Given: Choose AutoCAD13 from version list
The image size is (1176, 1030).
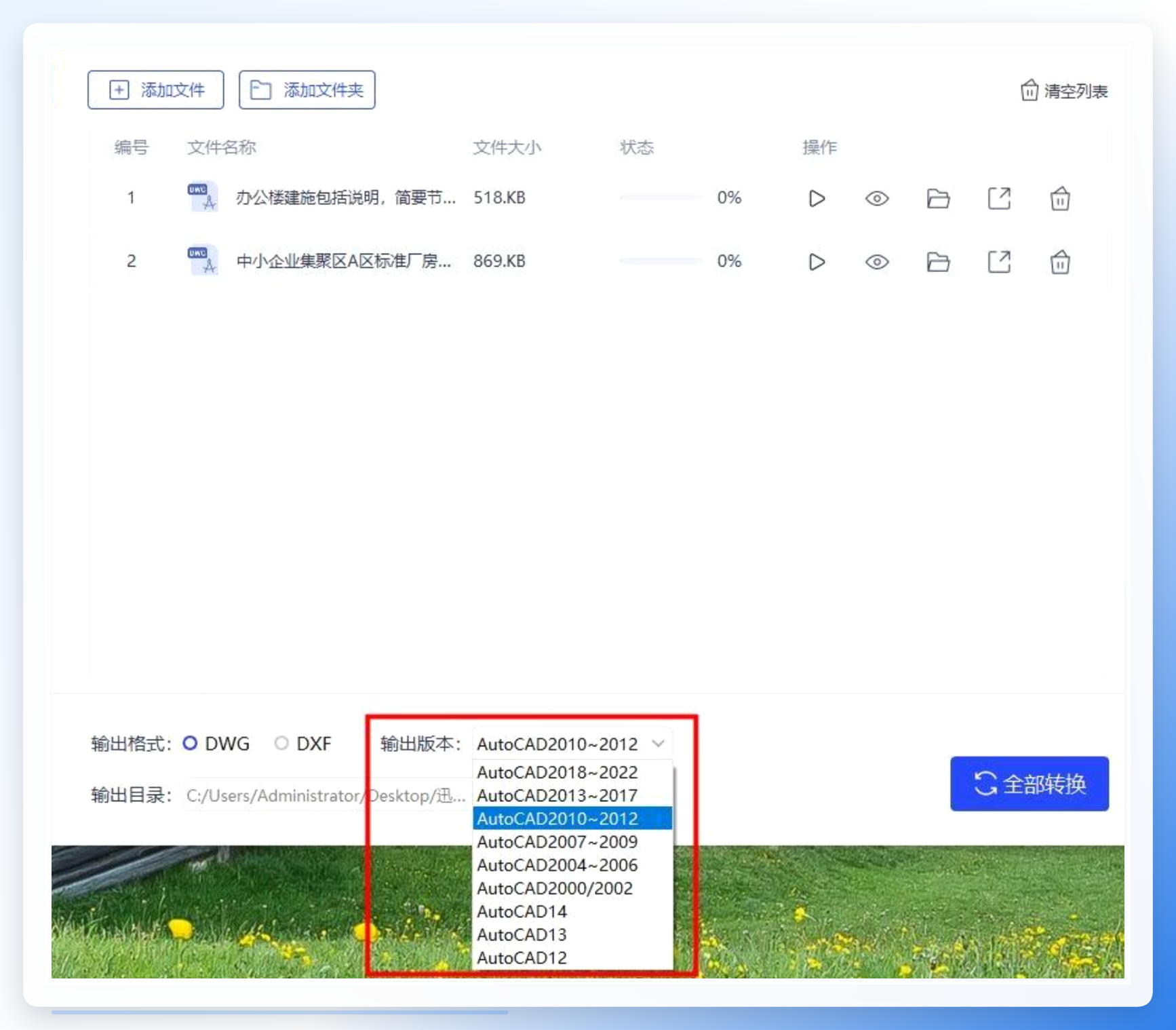Looking at the screenshot, I should 572,934.
